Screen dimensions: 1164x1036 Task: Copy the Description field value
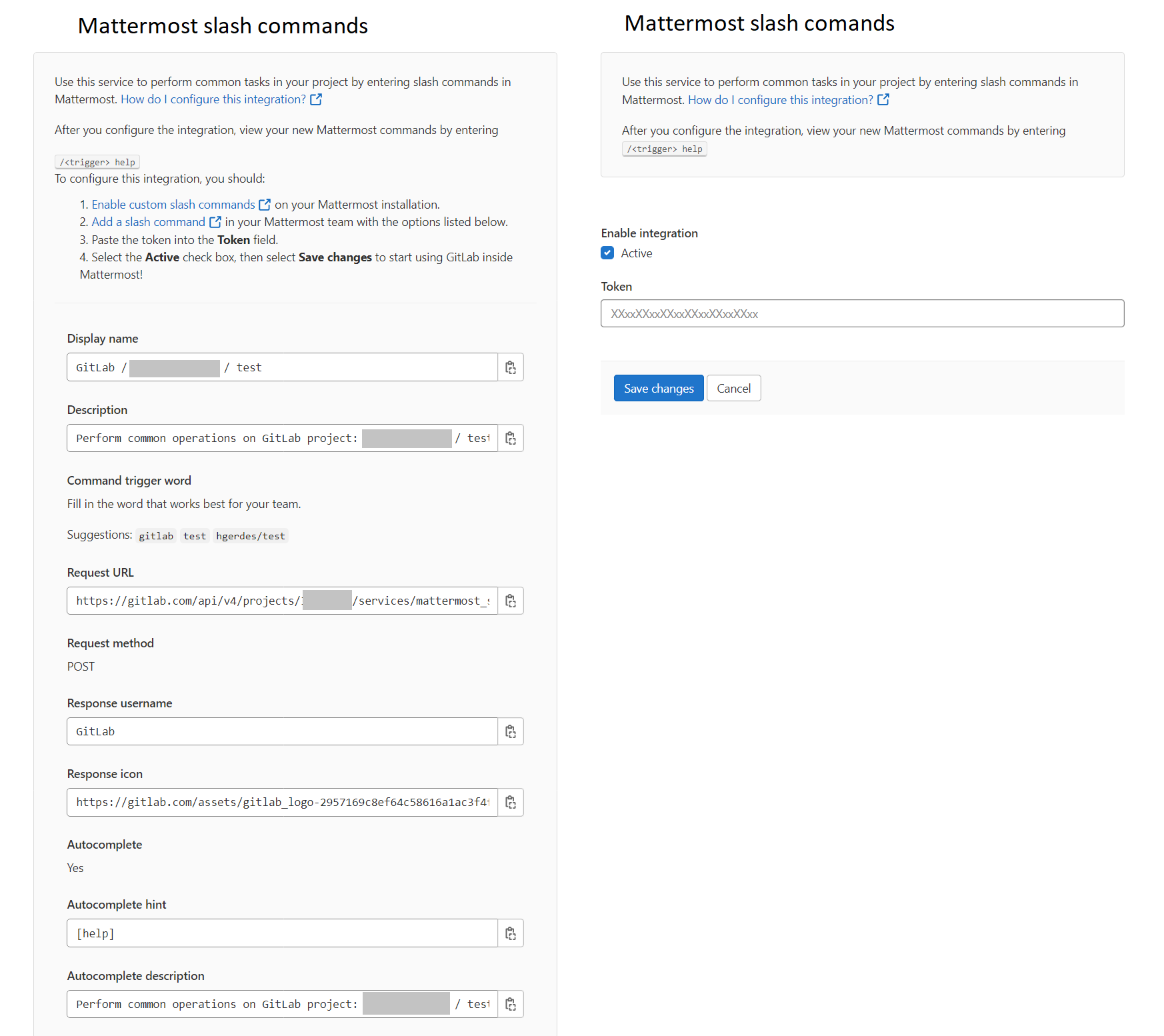coord(511,438)
